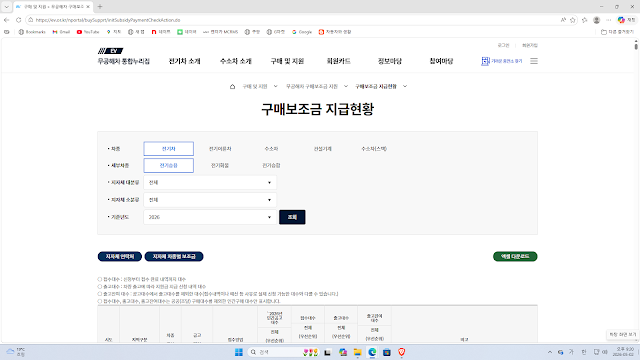Select the 수소차(스택) vehicle type option
The width and height of the screenshot is (640, 360).
374,149
